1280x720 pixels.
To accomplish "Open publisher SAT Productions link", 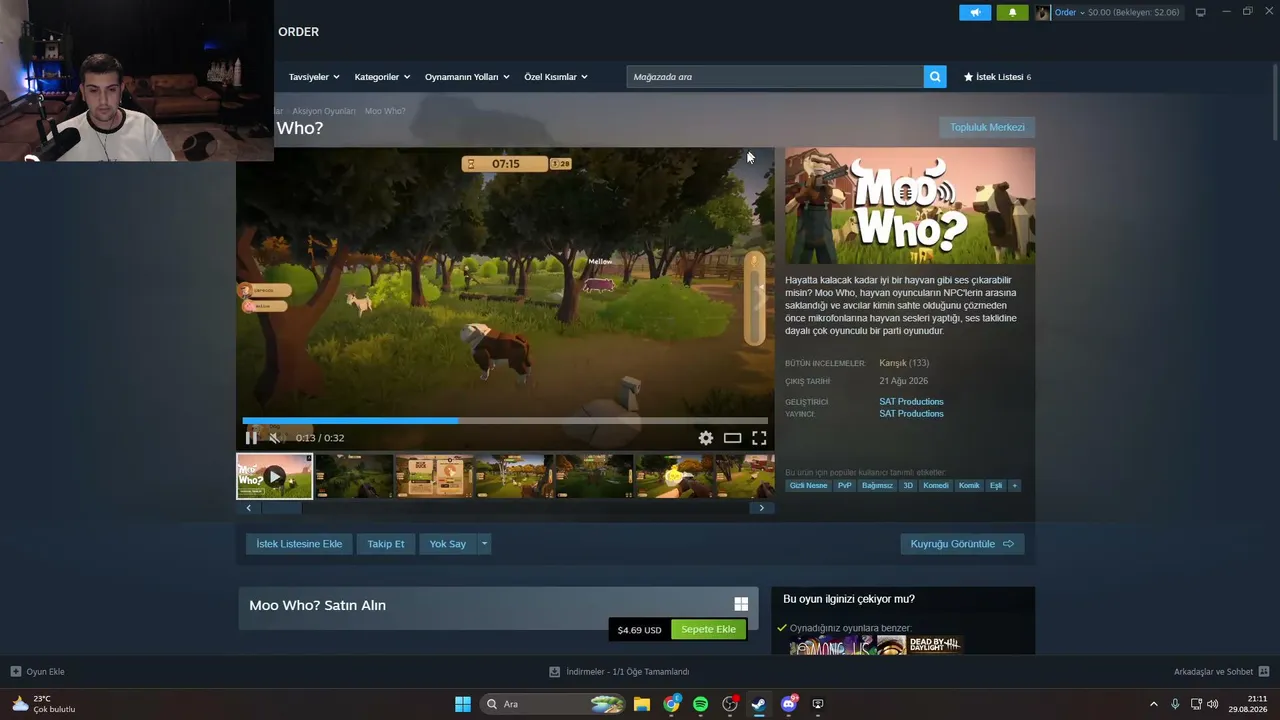I will (911, 414).
